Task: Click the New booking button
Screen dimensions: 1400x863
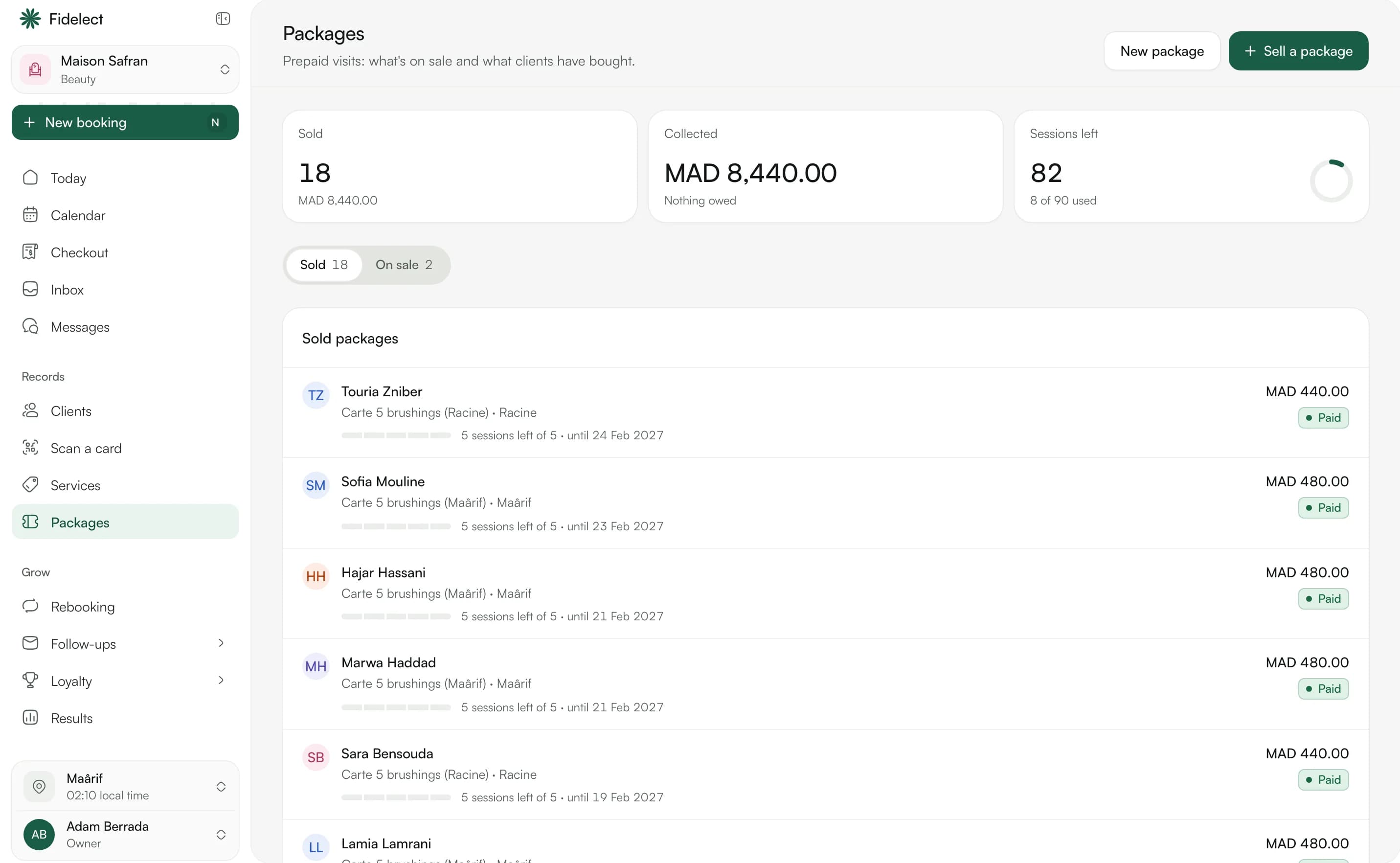Action: pyautogui.click(x=125, y=122)
